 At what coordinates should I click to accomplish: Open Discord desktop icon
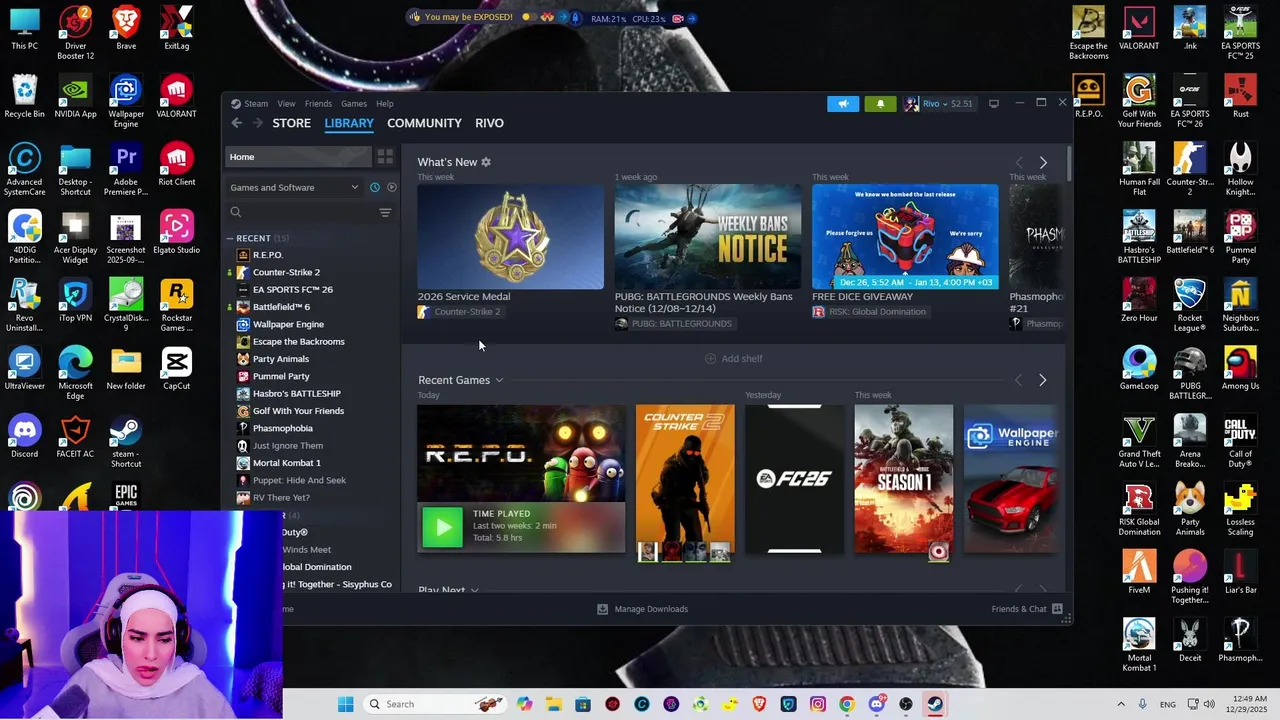pos(24,435)
